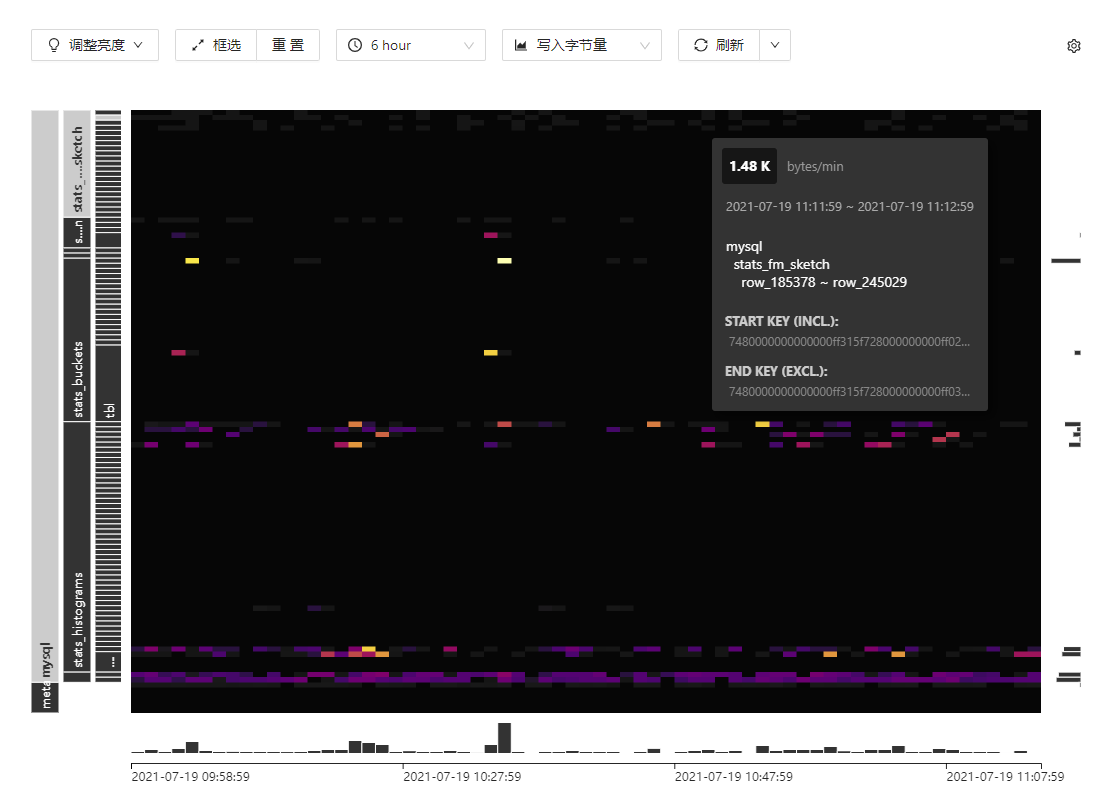Toggle the 框选 box selection mode
The image size is (1105, 807).
pos(216,45)
